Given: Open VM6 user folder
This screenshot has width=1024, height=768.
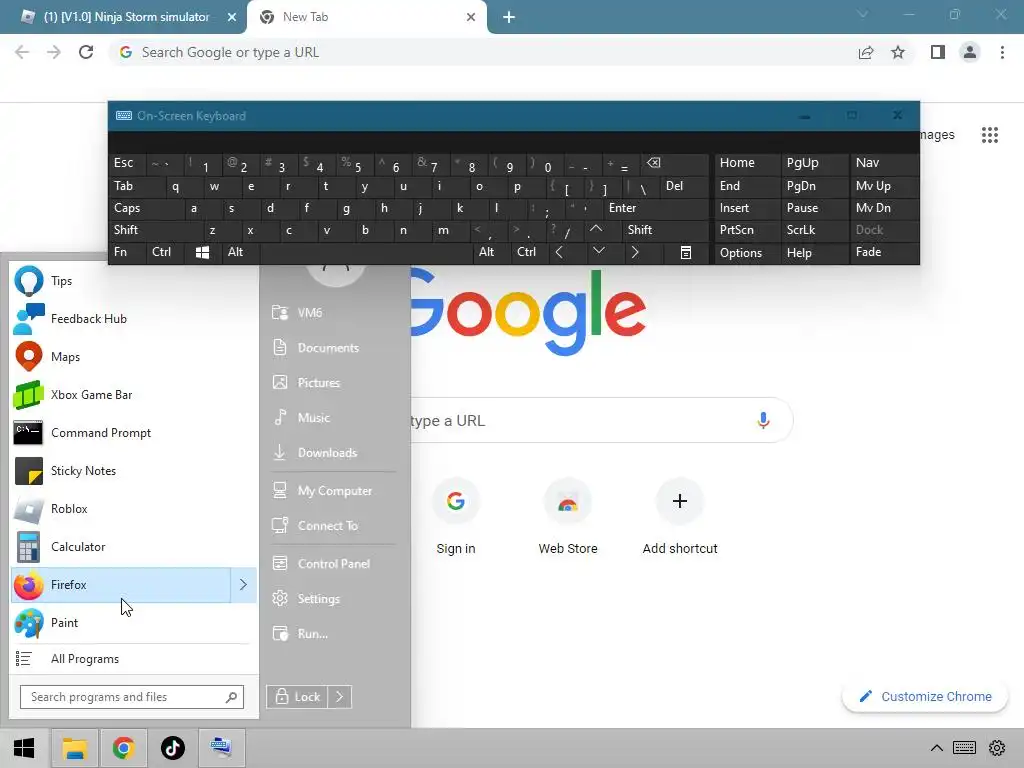Looking at the screenshot, I should pos(333,313).
